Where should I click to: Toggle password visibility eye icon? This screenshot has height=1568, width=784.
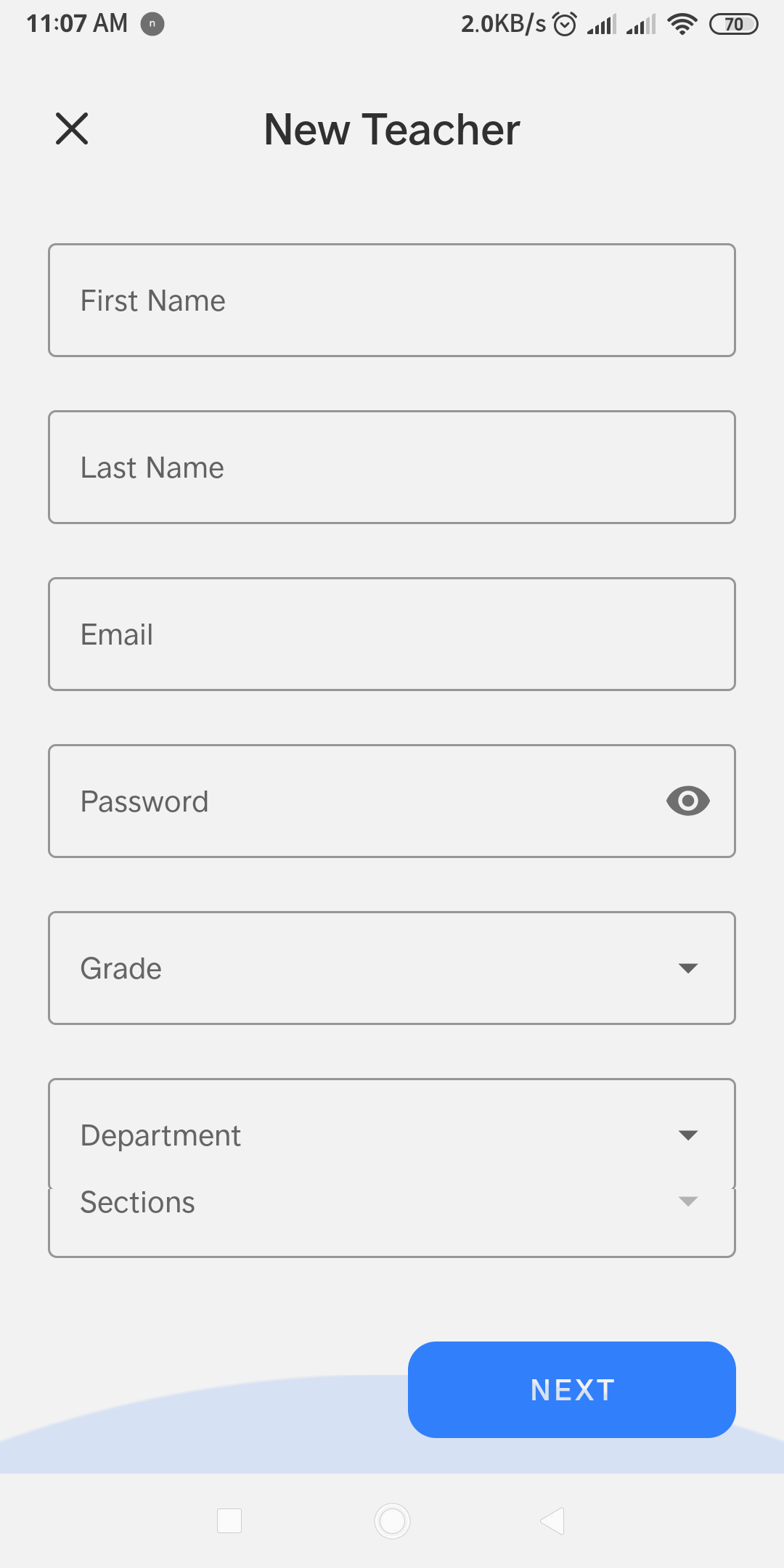(687, 801)
